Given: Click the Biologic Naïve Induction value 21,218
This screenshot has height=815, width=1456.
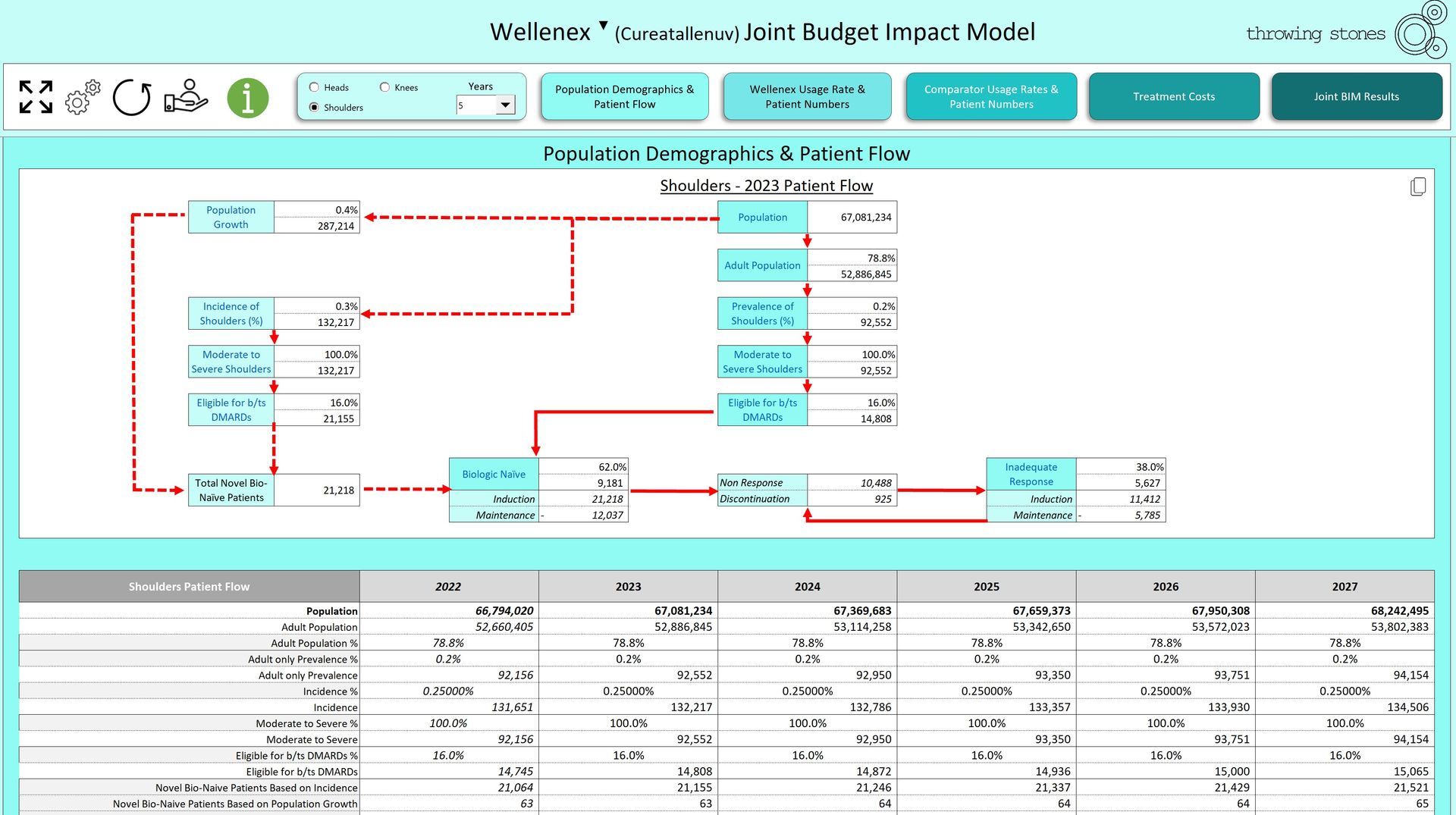Looking at the screenshot, I should pyautogui.click(x=583, y=499).
